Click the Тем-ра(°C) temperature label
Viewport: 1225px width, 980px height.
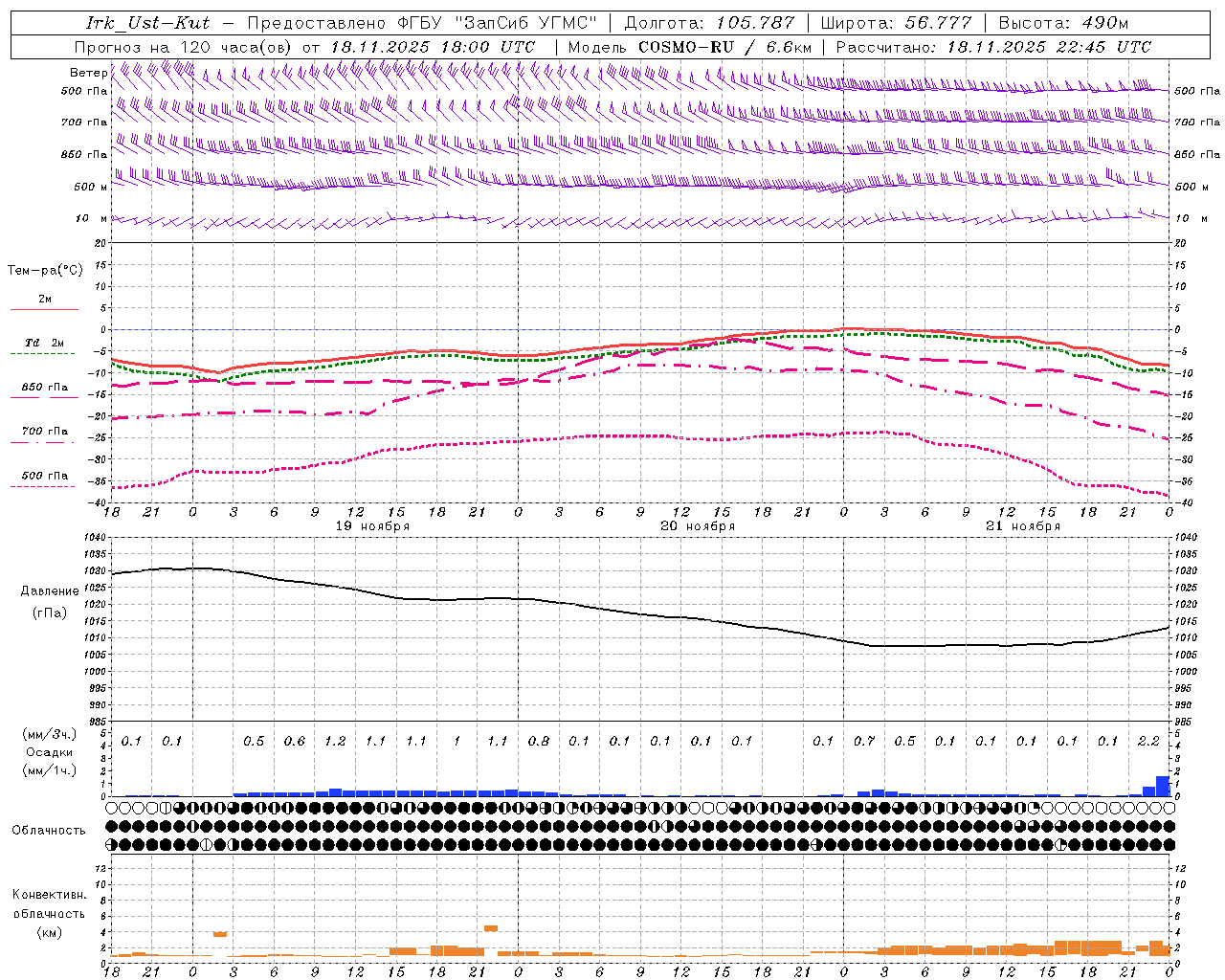click(45, 271)
